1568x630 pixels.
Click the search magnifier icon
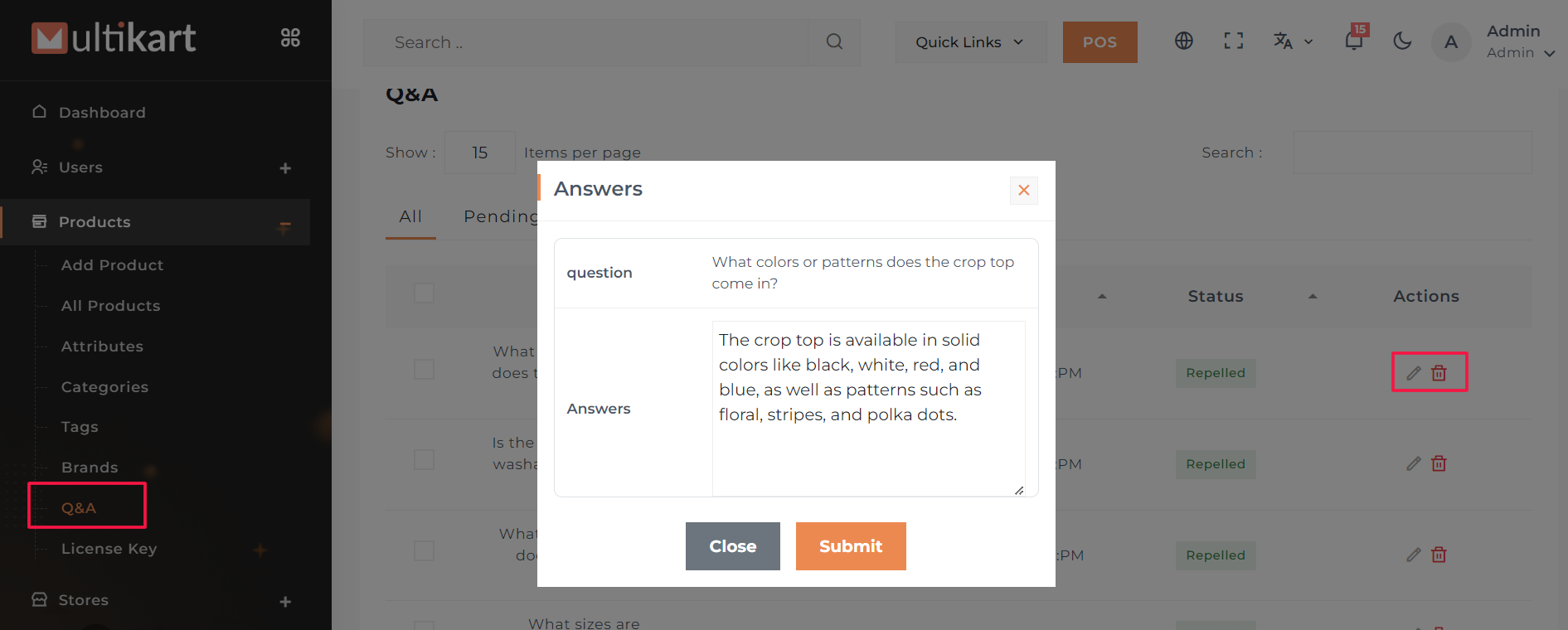point(834,41)
